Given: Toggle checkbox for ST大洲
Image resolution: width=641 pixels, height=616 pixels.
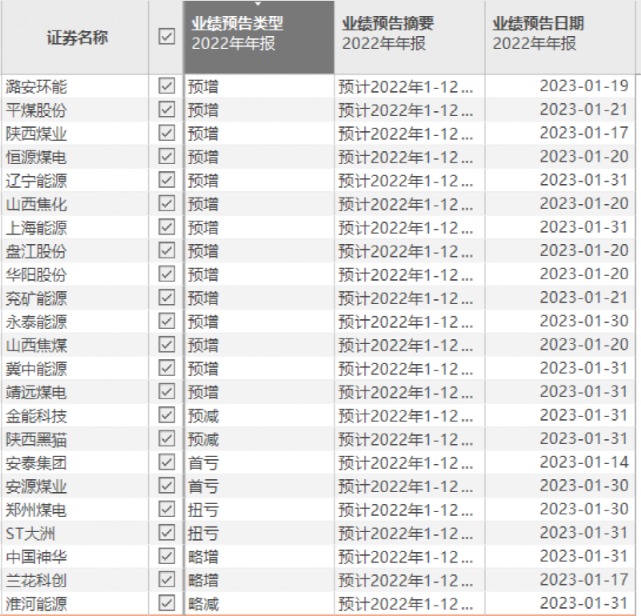Looking at the screenshot, I should pos(166,533).
